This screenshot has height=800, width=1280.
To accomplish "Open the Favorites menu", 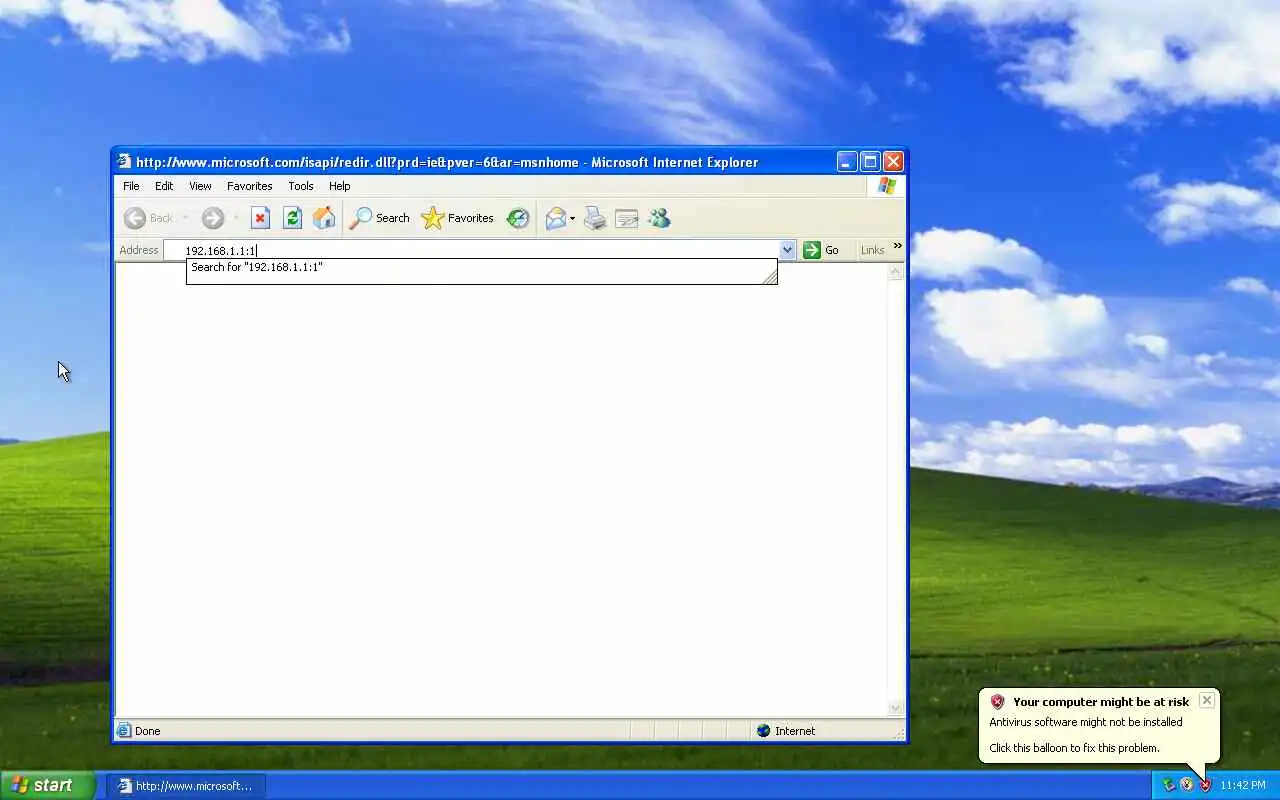I will pyautogui.click(x=249, y=186).
